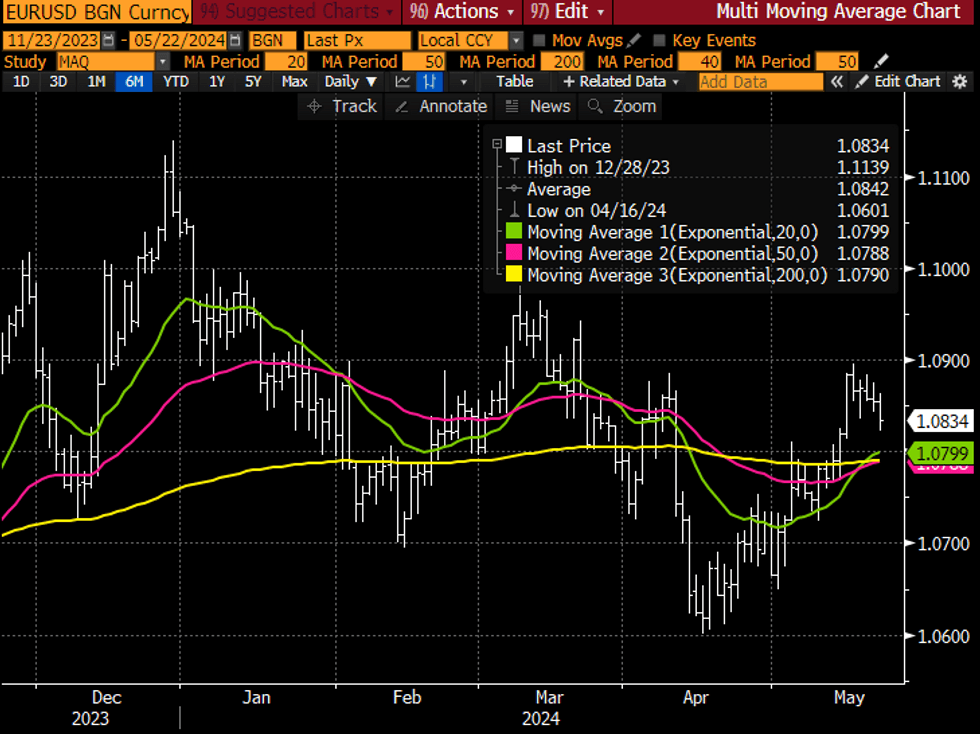Screen dimensions: 980x734
Task: Enable the Key Events checkbox
Action: click(658, 41)
